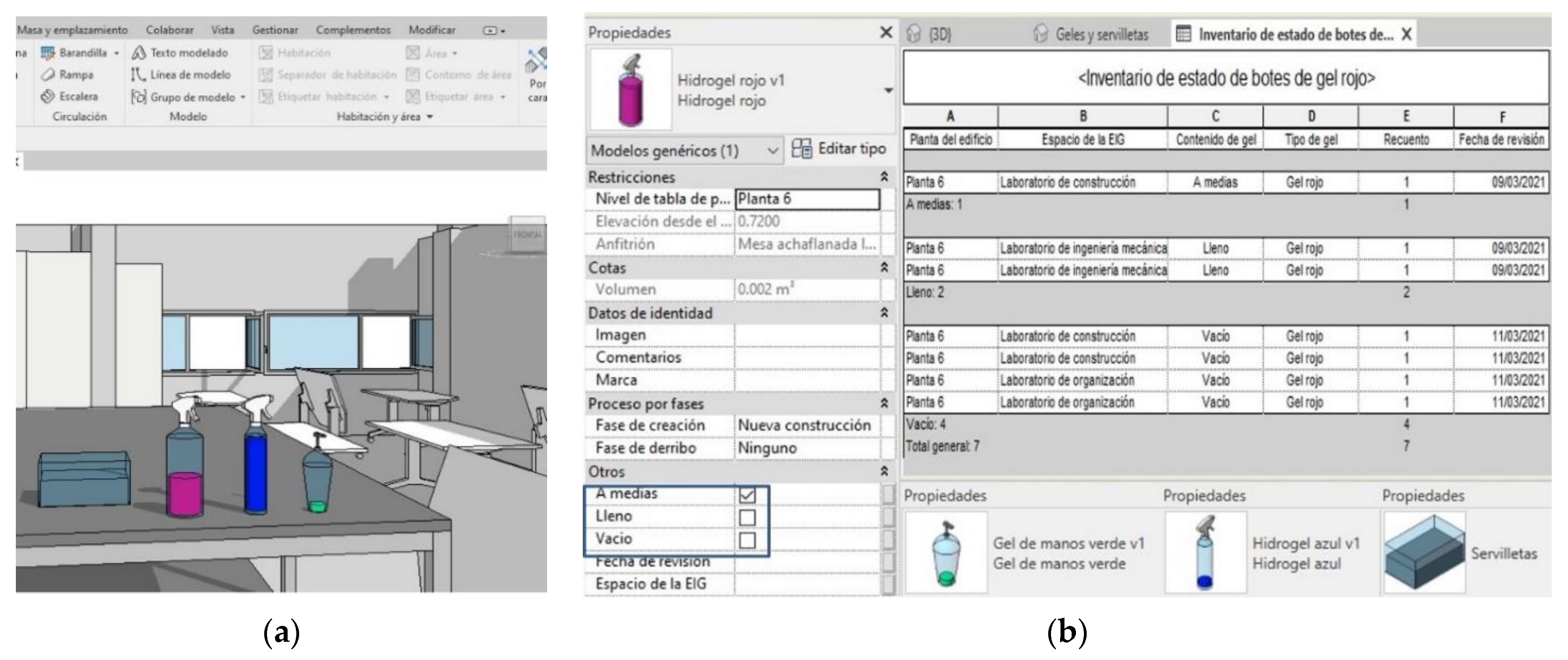Open the Gestionar ribbon tab
The height and width of the screenshot is (660, 1568).
(x=275, y=30)
